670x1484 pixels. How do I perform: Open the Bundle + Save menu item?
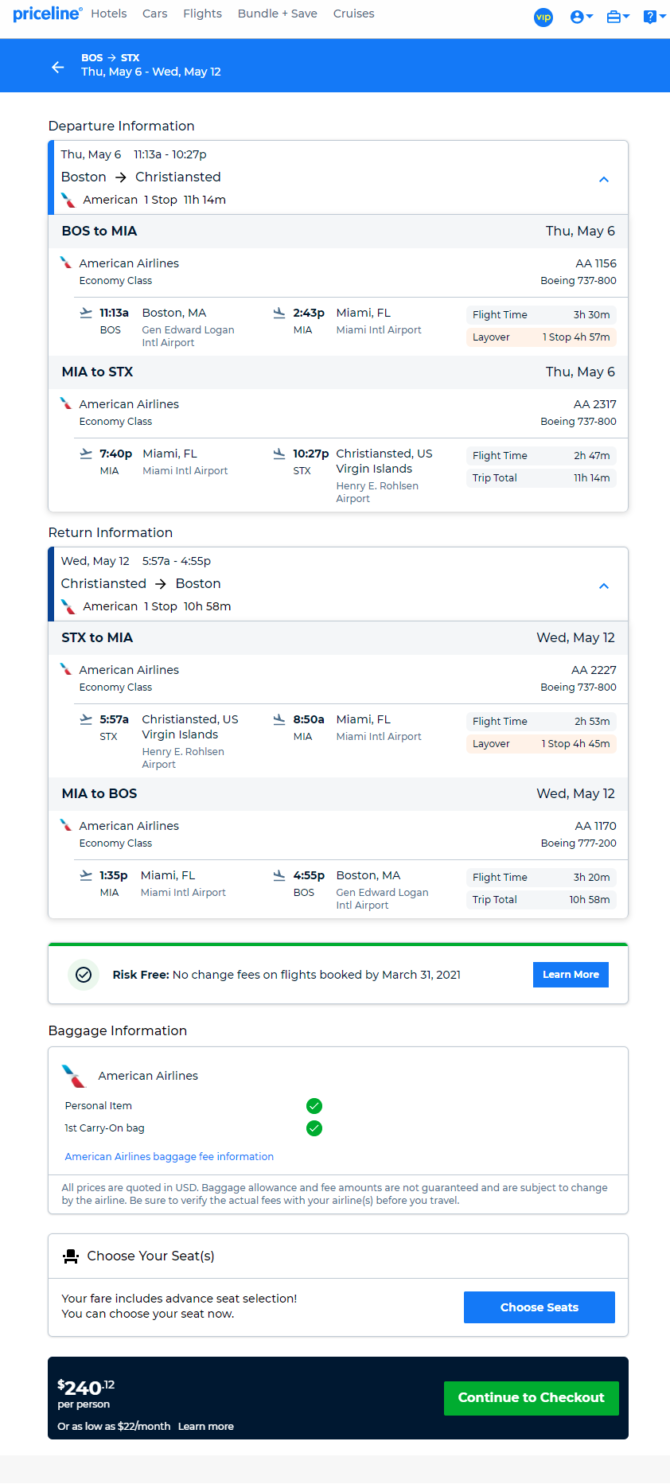click(x=277, y=14)
